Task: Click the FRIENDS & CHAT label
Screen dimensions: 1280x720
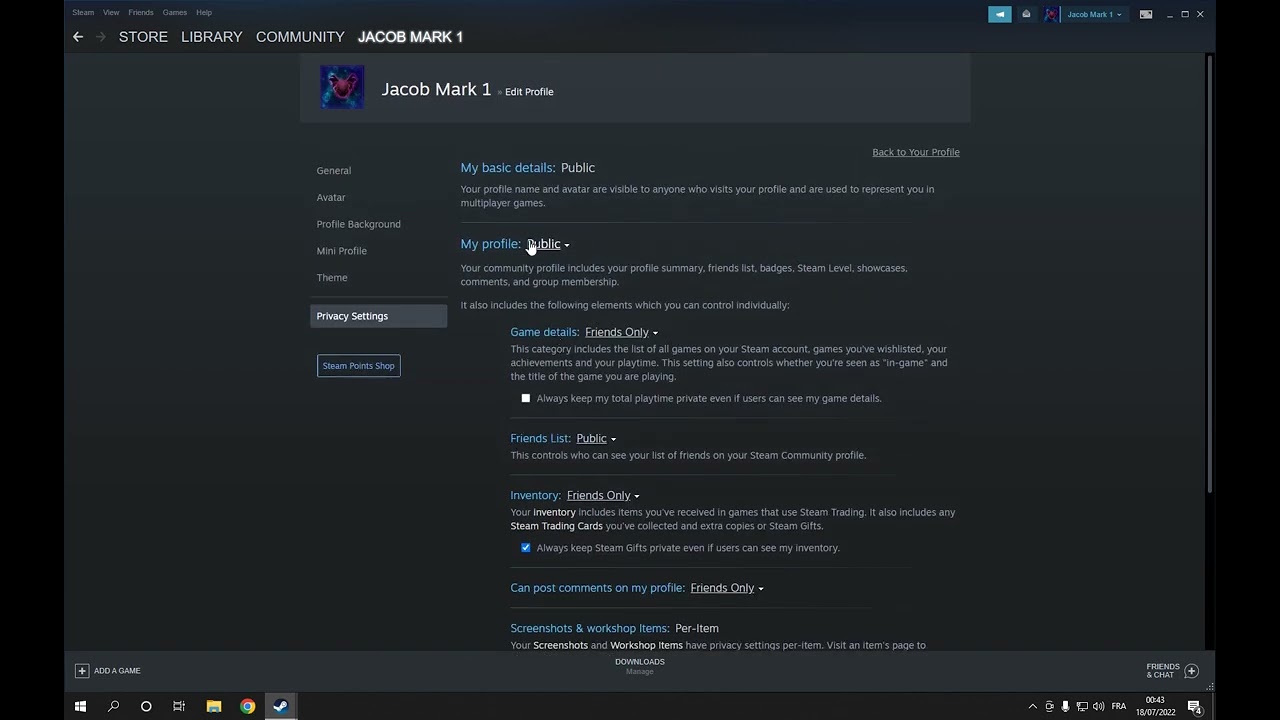Action: click(x=1163, y=671)
